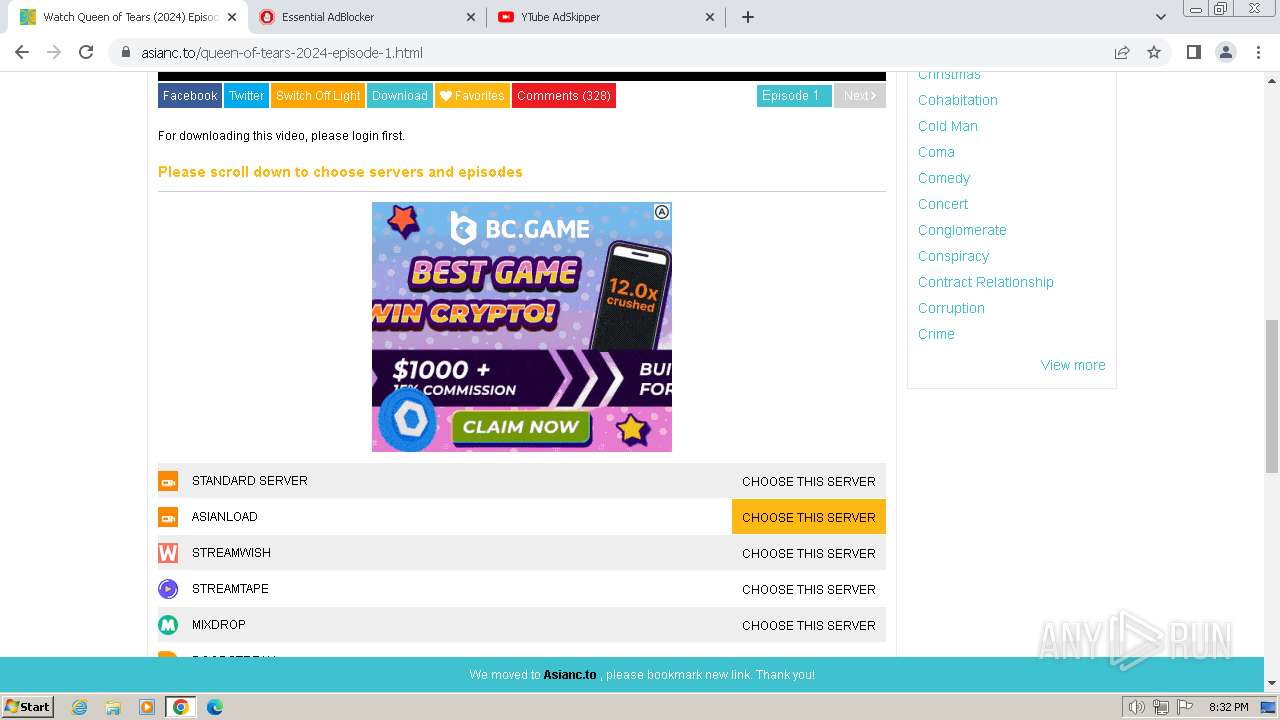Open the Coma genre link
The width and height of the screenshot is (1280, 720).
pos(936,152)
